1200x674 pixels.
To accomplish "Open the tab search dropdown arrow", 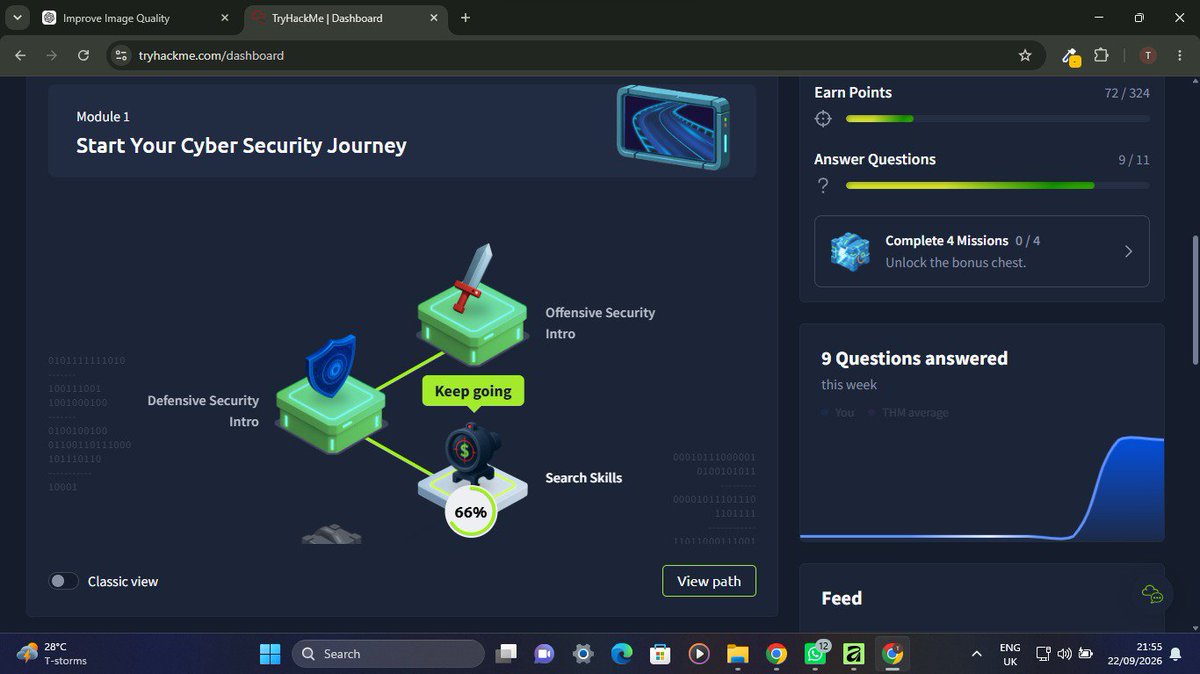I will coord(18,17).
